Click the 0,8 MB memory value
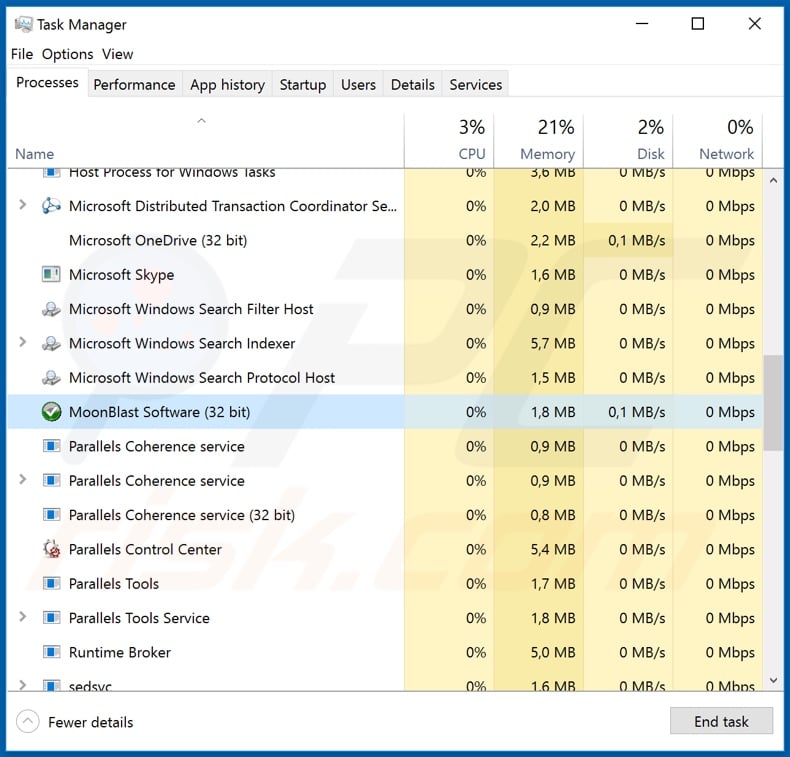Screen dimensions: 790x757 point(553,515)
